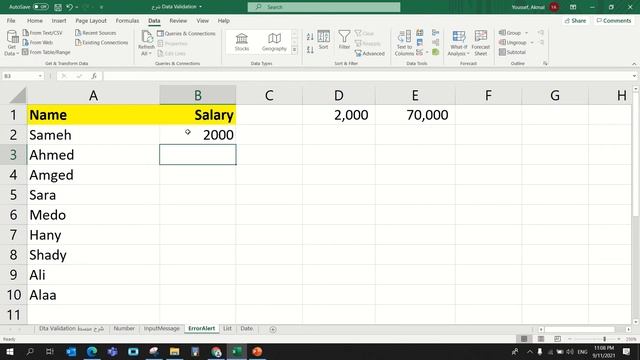
Task: Switch to Page Break Preview
Action: tap(557, 339)
